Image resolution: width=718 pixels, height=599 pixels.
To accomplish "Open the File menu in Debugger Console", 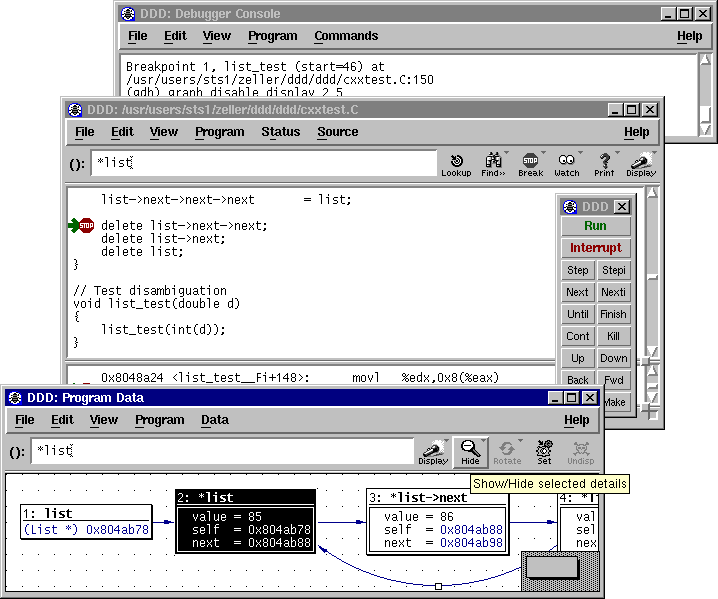I will 137,36.
